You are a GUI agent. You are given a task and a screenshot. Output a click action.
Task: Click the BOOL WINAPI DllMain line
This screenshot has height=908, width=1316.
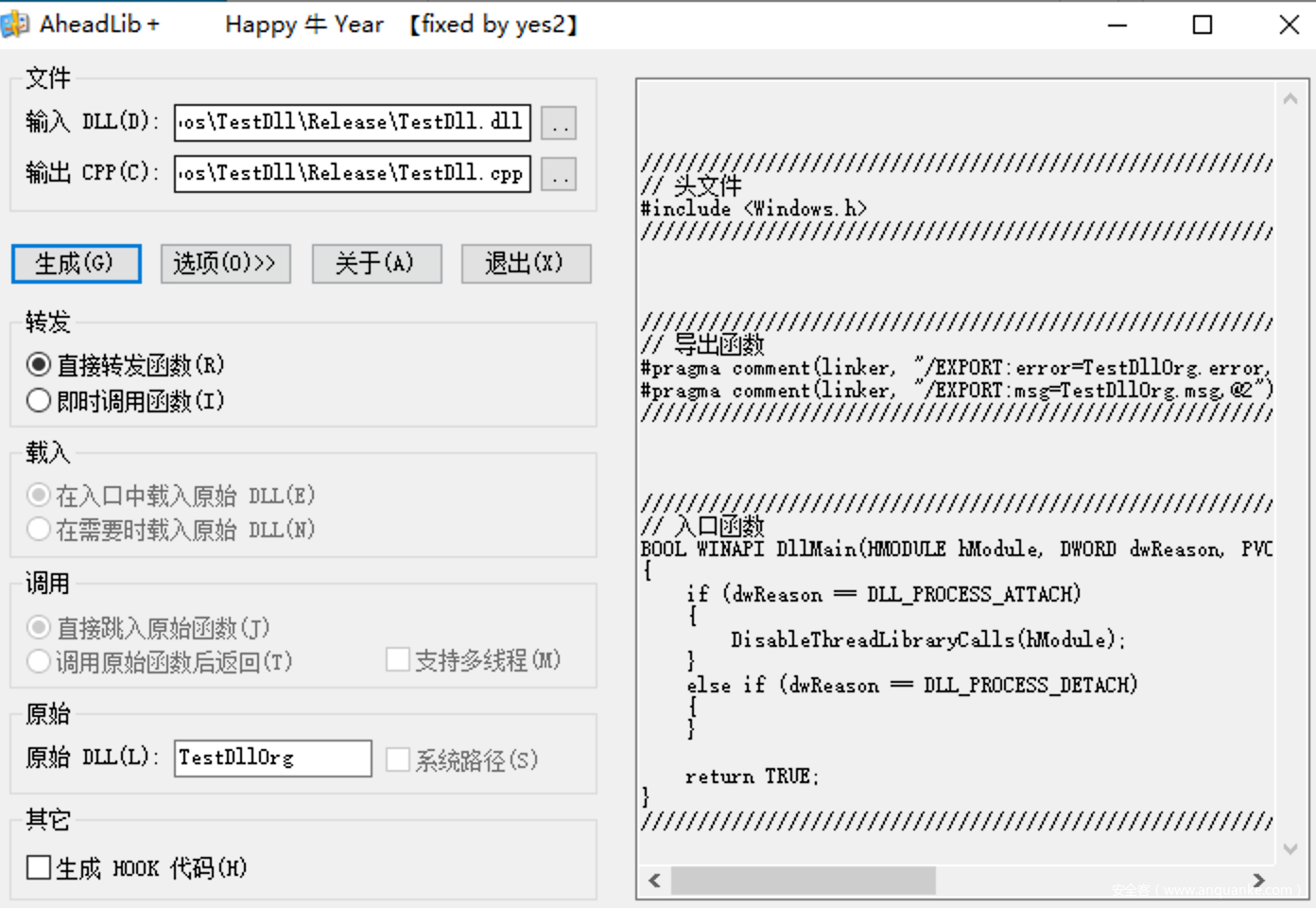[956, 549]
